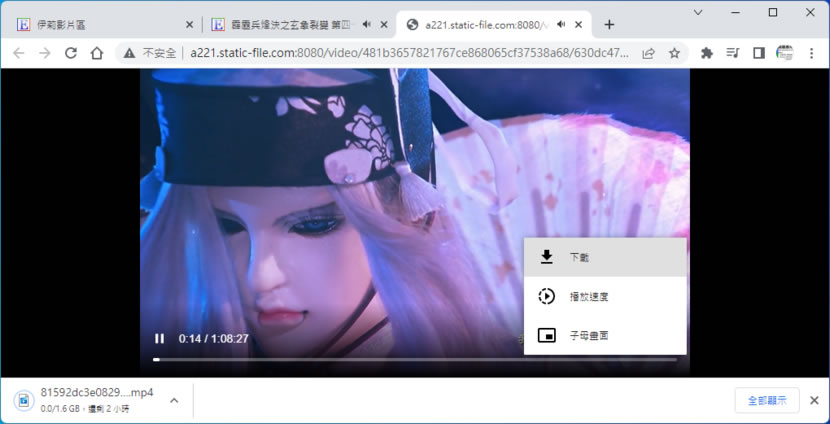Click the Show All downloads button
Screen dimensions: 830x424
pyautogui.click(x=767, y=401)
